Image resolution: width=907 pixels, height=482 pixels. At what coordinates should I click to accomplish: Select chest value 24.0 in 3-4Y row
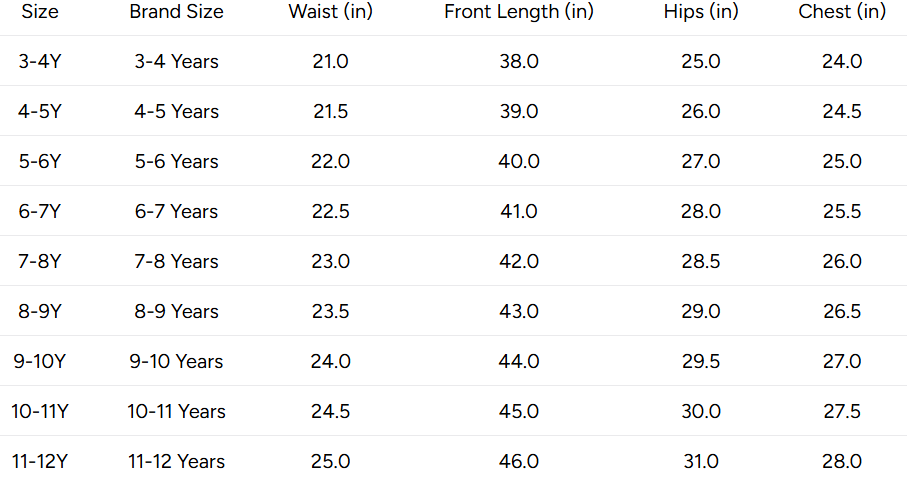(842, 61)
